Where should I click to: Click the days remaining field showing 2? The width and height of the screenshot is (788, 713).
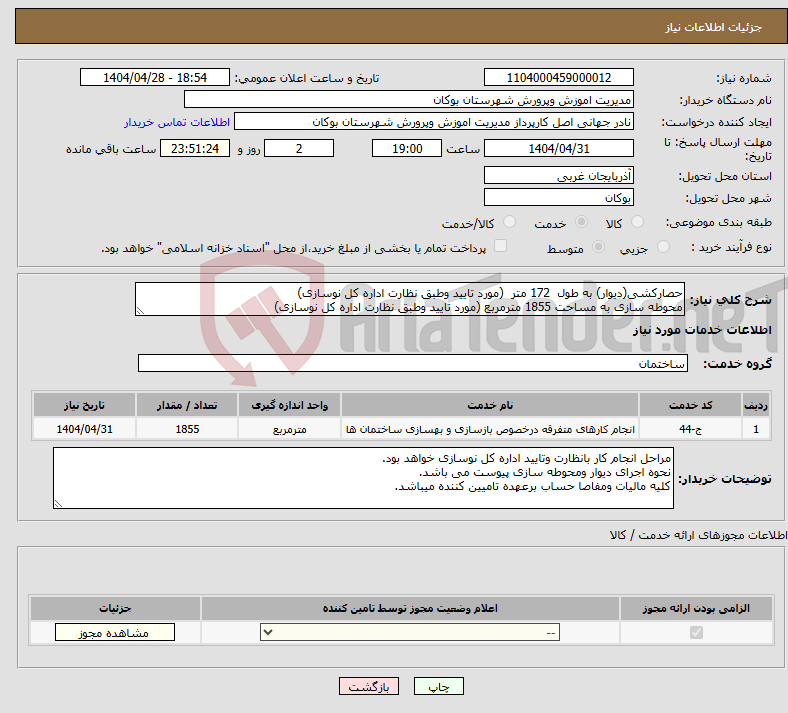pyautogui.click(x=299, y=148)
